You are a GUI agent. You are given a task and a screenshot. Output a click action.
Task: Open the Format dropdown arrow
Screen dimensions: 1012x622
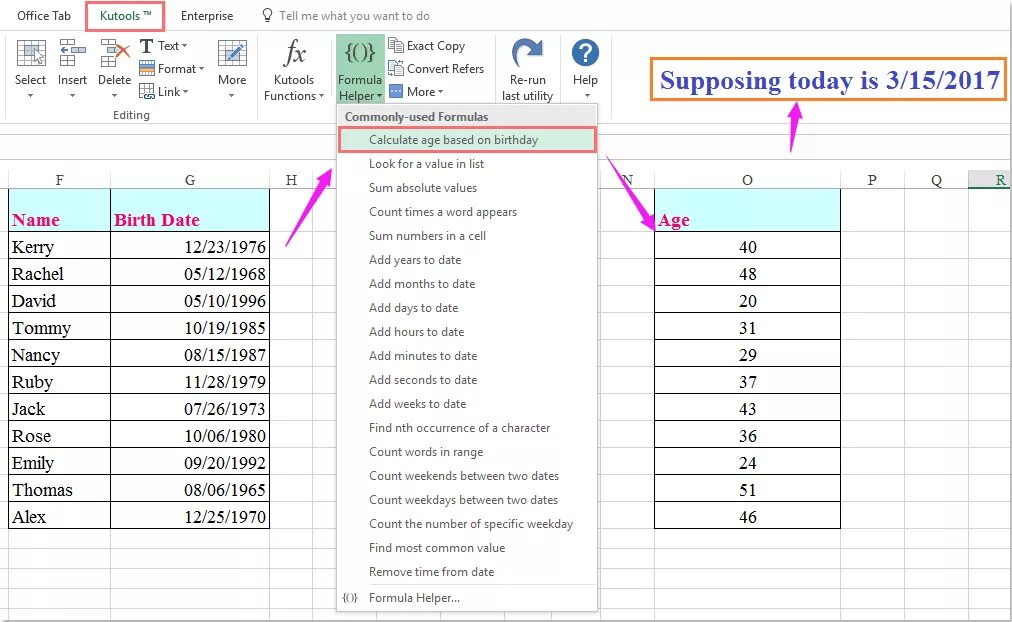coord(201,68)
